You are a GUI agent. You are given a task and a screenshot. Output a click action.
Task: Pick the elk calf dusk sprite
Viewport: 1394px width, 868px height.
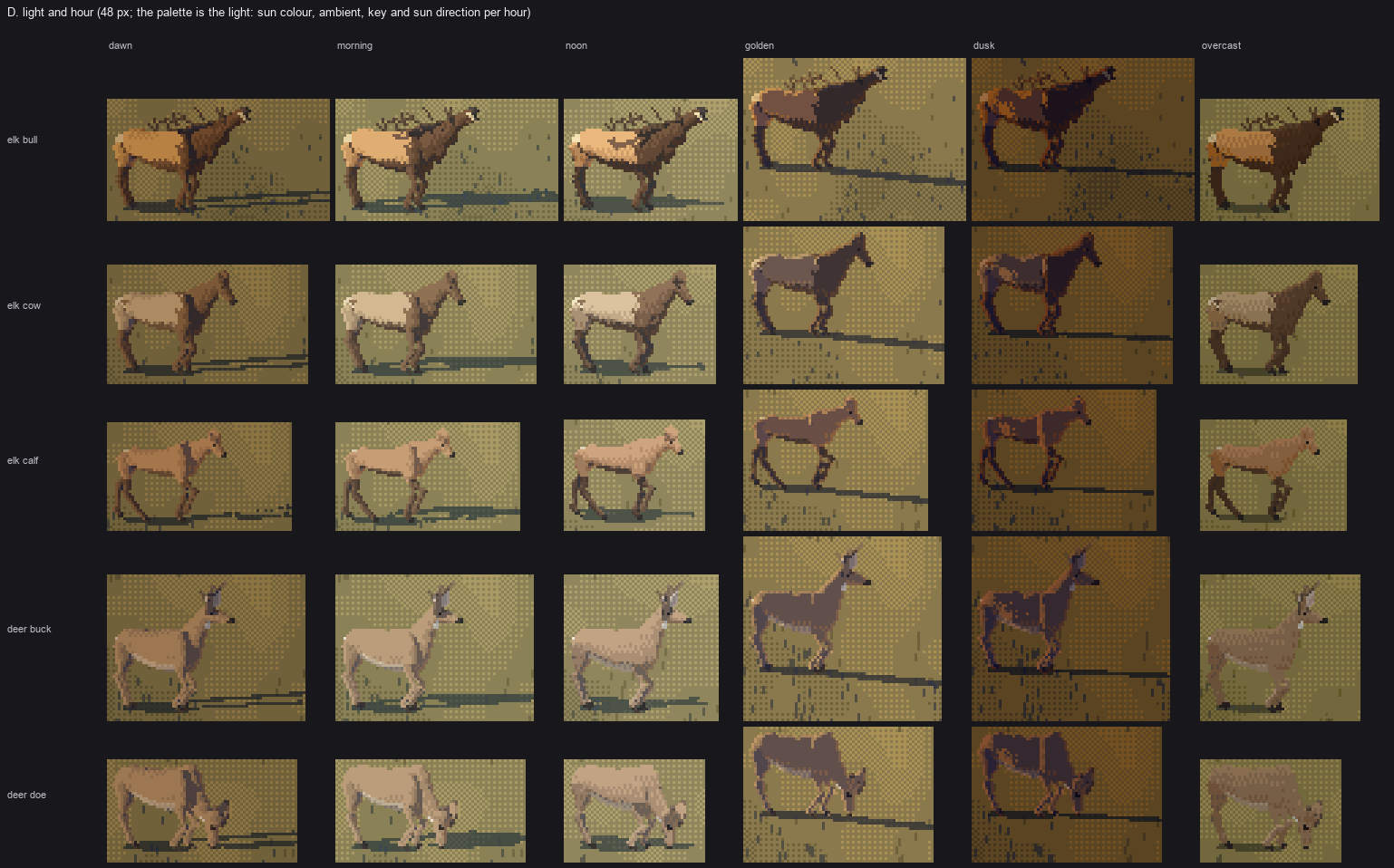1064,460
